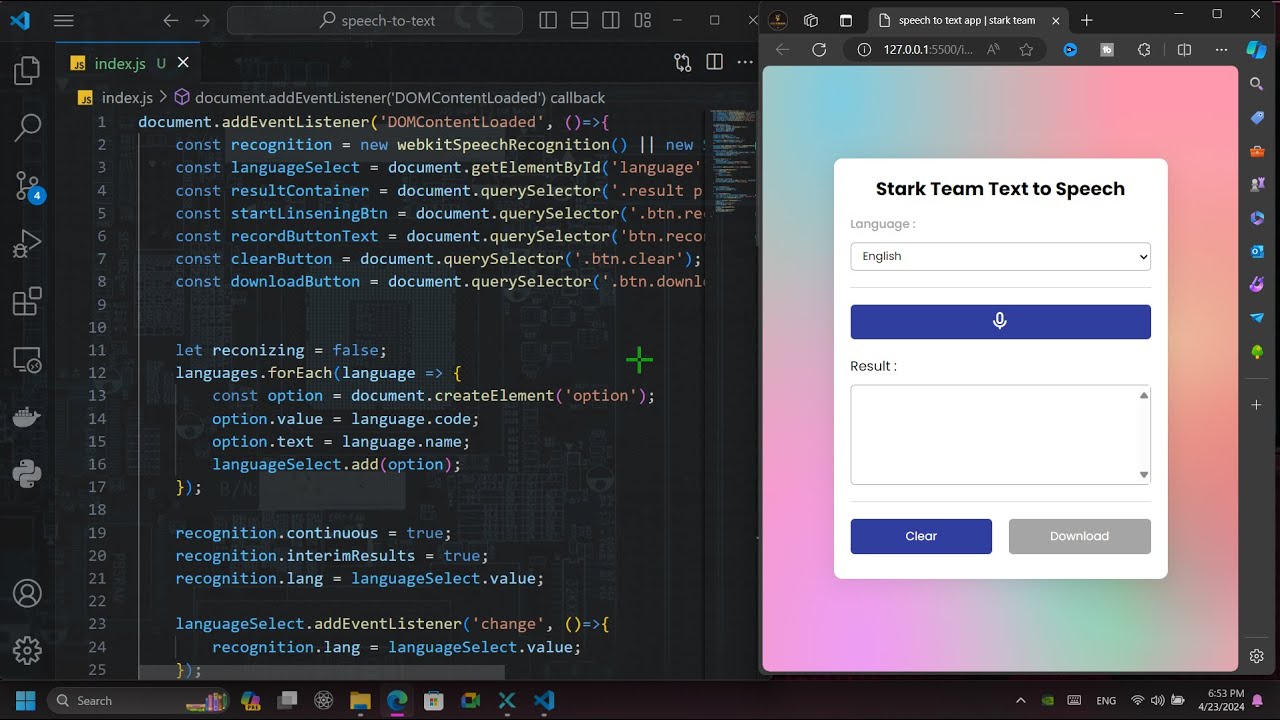Close the index.js editor tab
Viewport: 1280px width, 720px height.
(183, 62)
